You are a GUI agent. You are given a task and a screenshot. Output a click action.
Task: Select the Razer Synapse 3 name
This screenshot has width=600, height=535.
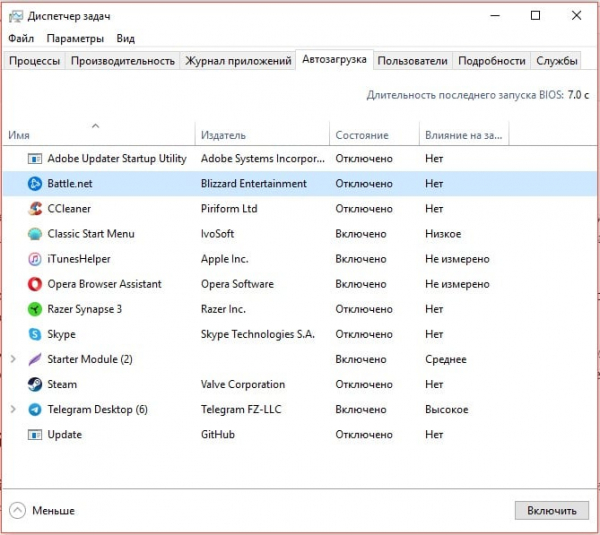coord(84,309)
